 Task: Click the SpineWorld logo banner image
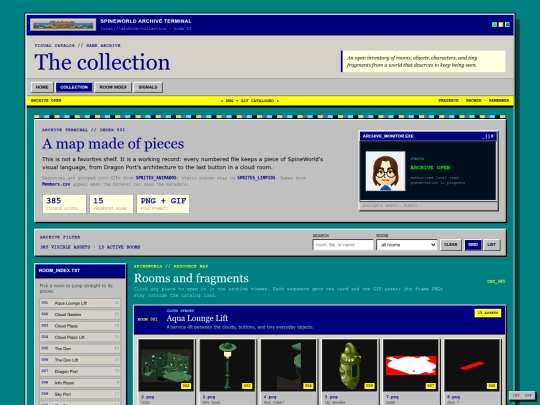point(63,24)
